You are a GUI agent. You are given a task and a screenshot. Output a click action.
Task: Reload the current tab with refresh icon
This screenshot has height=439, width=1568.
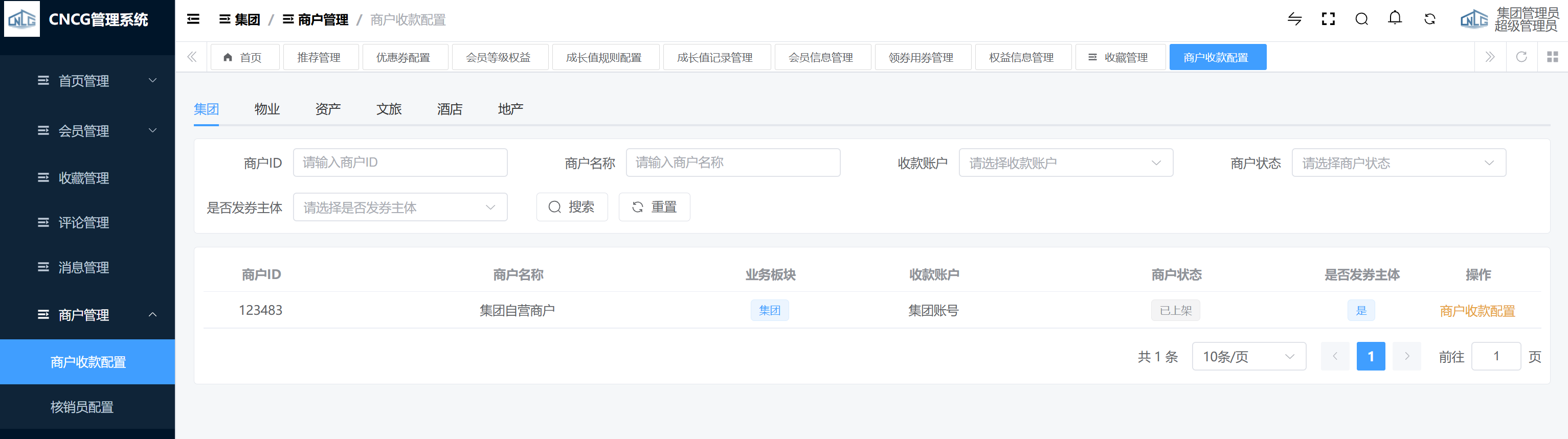click(x=1520, y=57)
